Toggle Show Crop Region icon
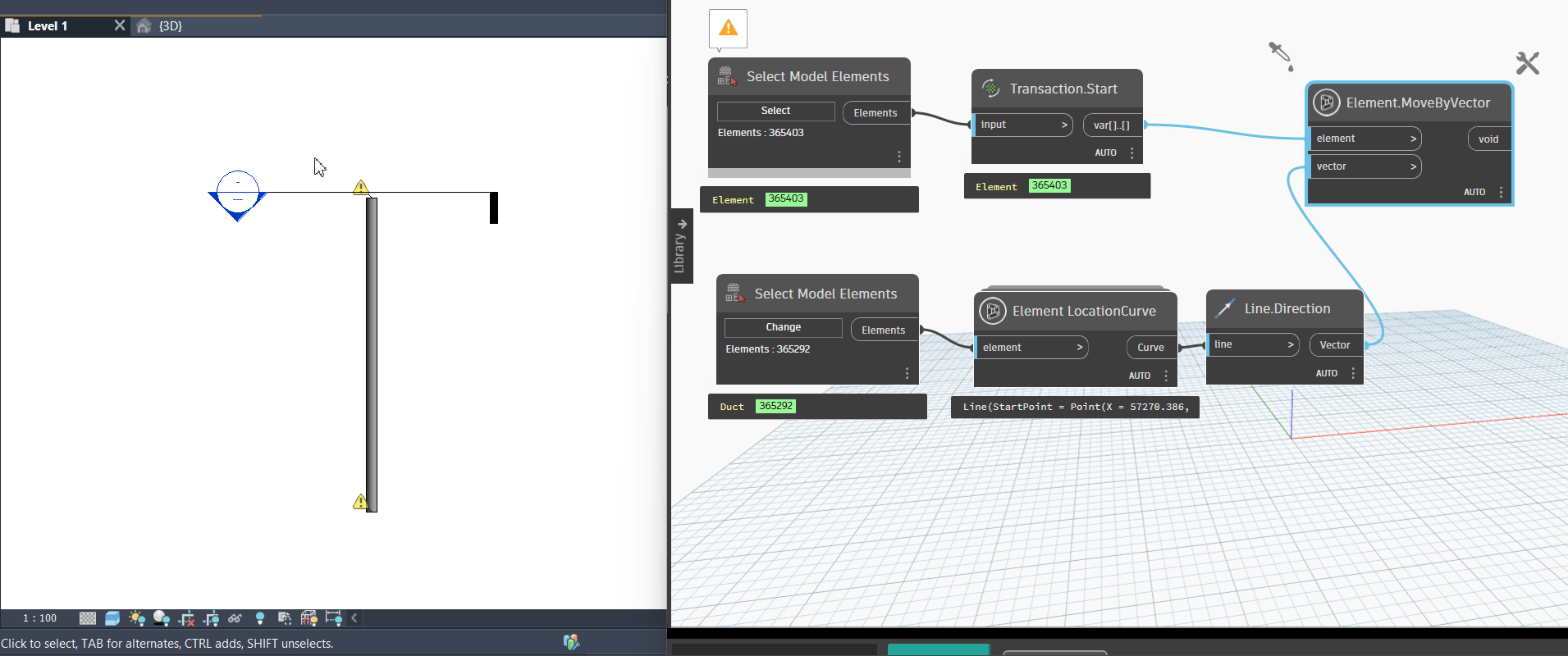Screen dimensions: 1568x656 pos(211,618)
